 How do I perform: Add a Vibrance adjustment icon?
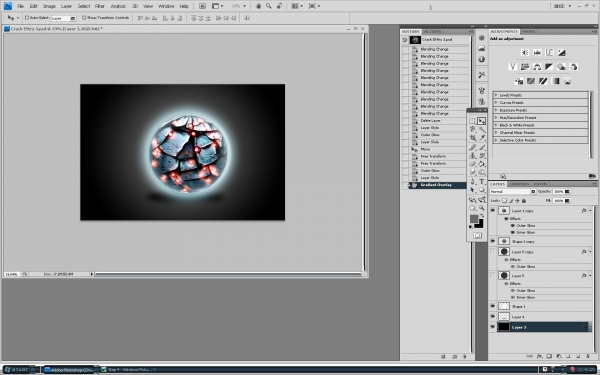coord(513,67)
